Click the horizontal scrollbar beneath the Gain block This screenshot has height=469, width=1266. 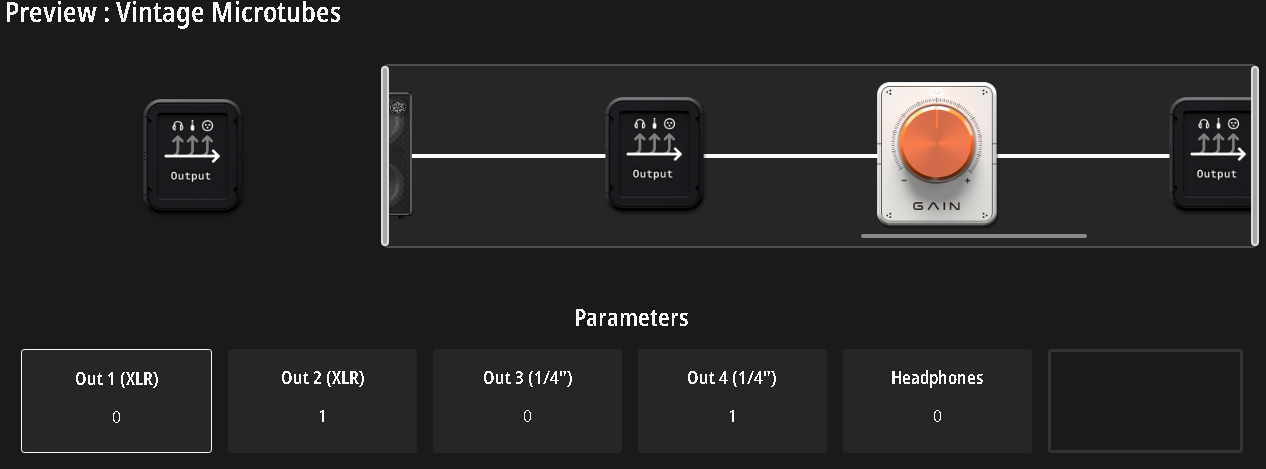(973, 236)
